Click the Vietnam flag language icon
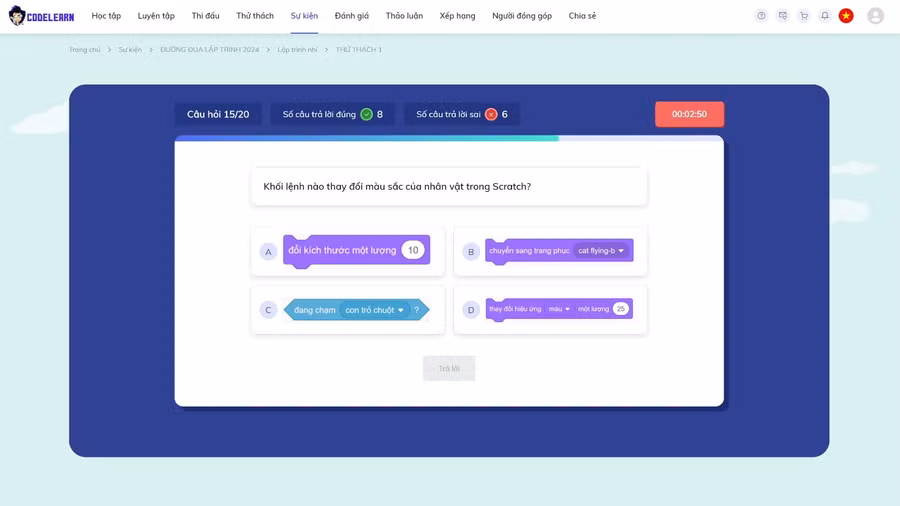The height and width of the screenshot is (506, 900). (x=846, y=16)
